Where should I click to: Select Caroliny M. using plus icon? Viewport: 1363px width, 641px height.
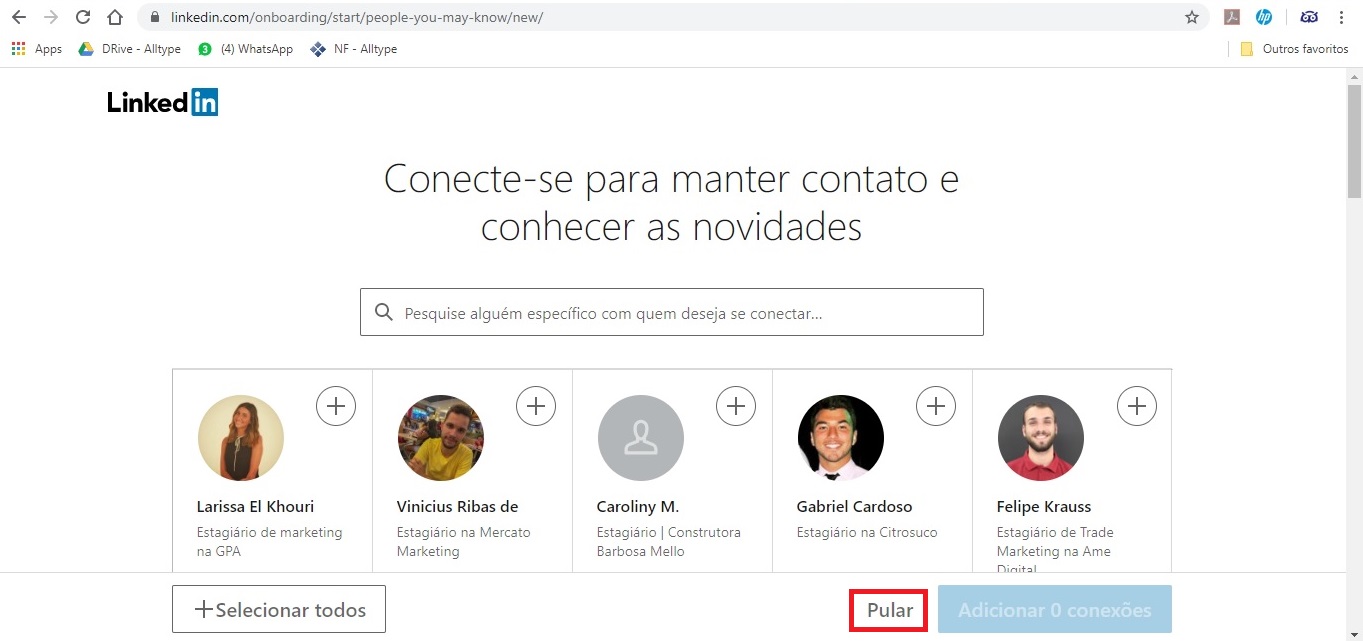pos(736,406)
